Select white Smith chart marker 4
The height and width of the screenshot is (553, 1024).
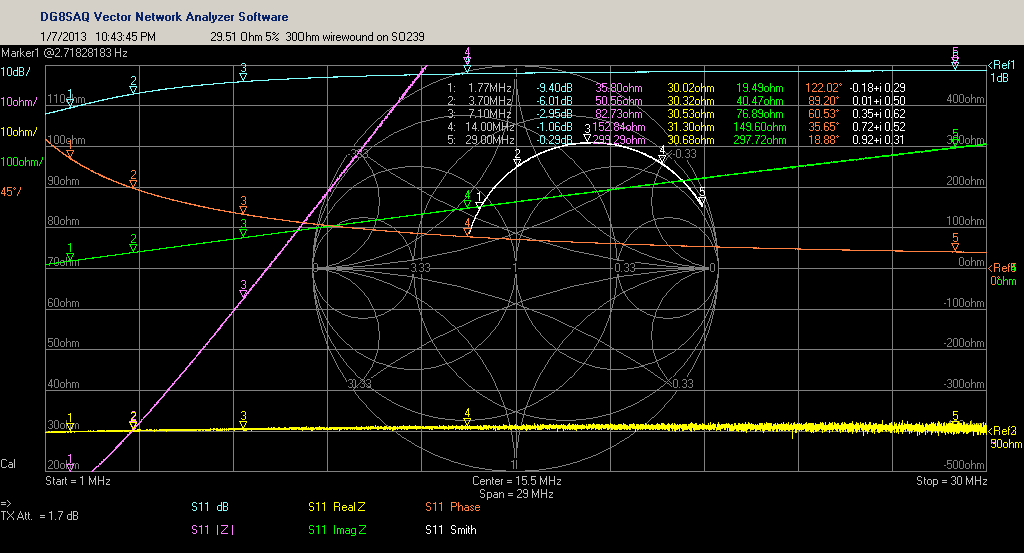pyautogui.click(x=662, y=154)
